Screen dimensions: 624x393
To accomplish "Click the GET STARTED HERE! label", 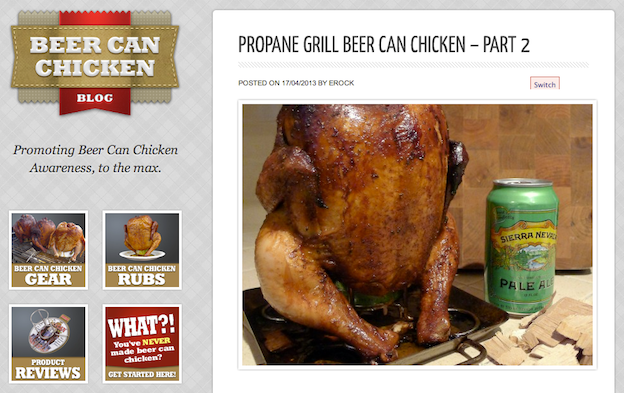I will pyautogui.click(x=142, y=374).
